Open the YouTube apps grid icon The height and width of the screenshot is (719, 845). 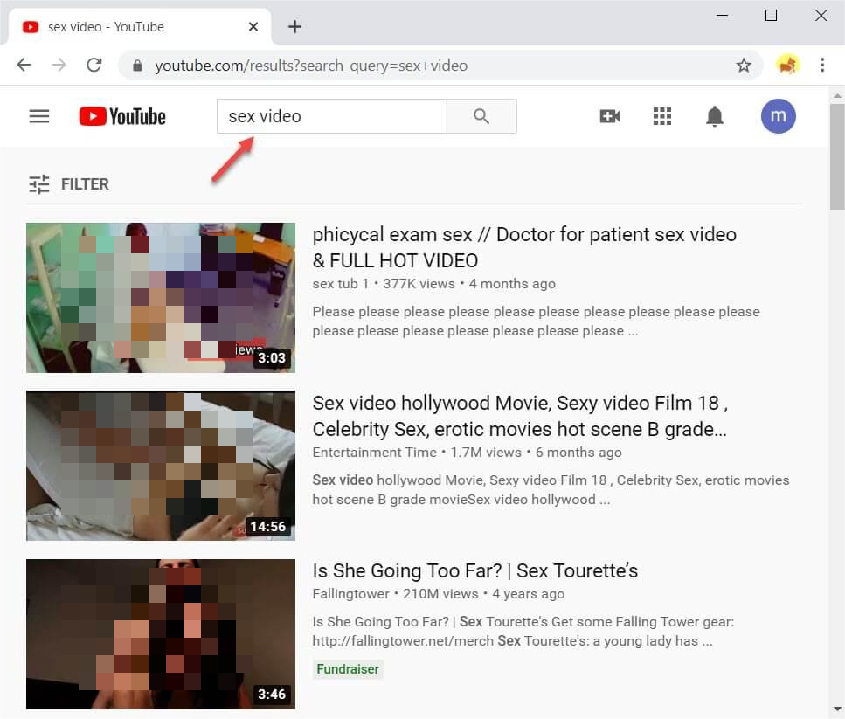coord(662,116)
